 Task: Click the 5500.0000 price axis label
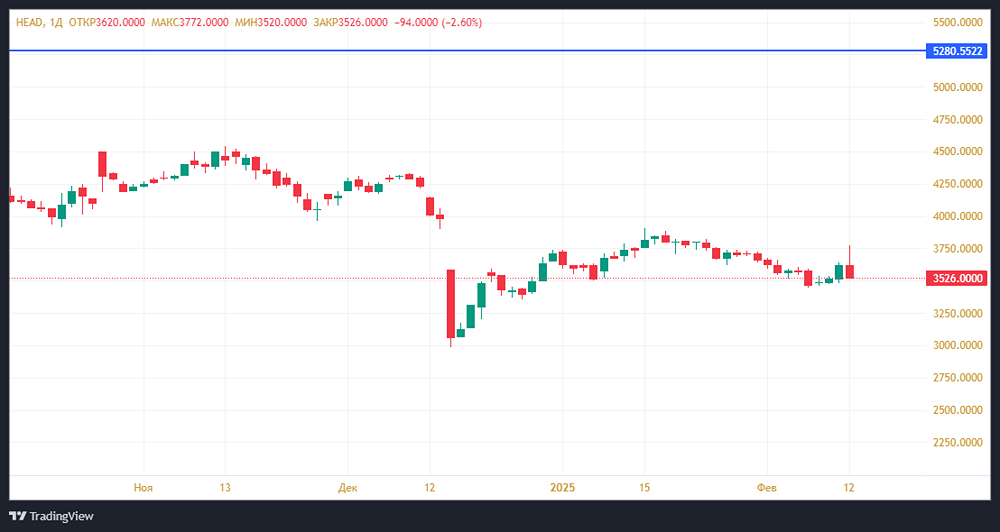957,22
